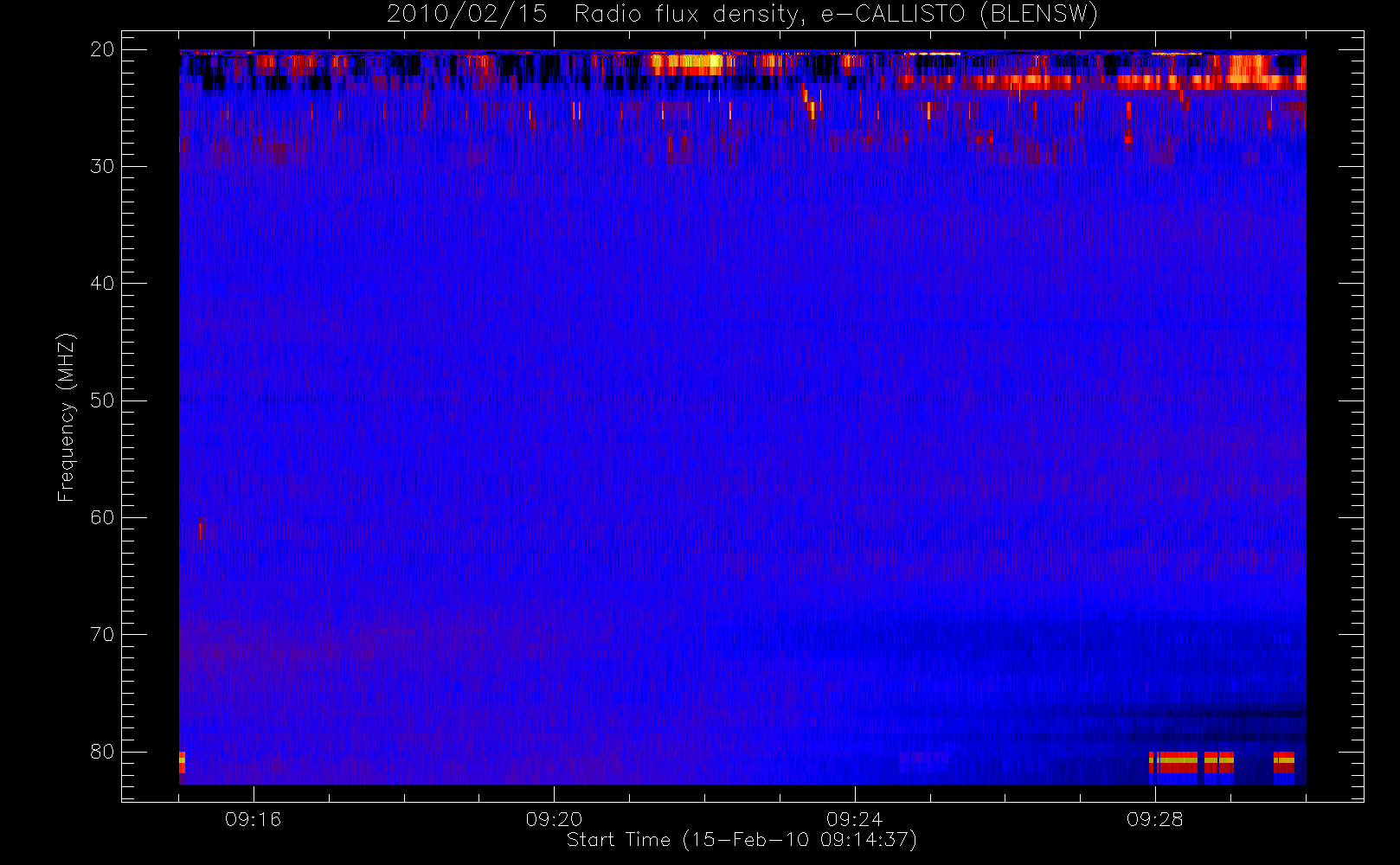Click the 'Start Time (15-Feb-10 09:14:37)' label
1400x865 pixels.
[x=742, y=840]
